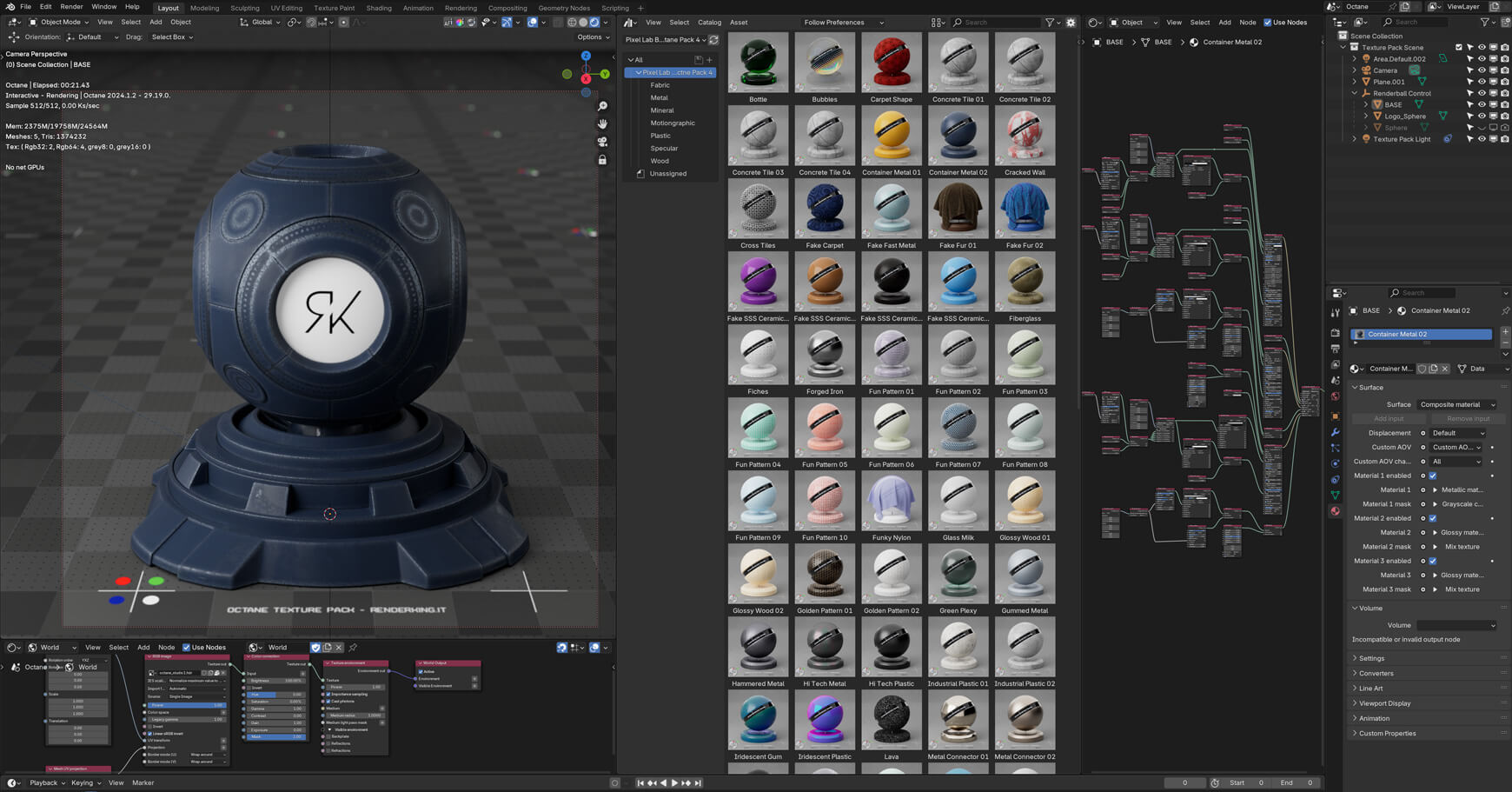Toggle Use Nodes checkbox in World node editor
The width and height of the screenshot is (1512, 792).
point(186,647)
